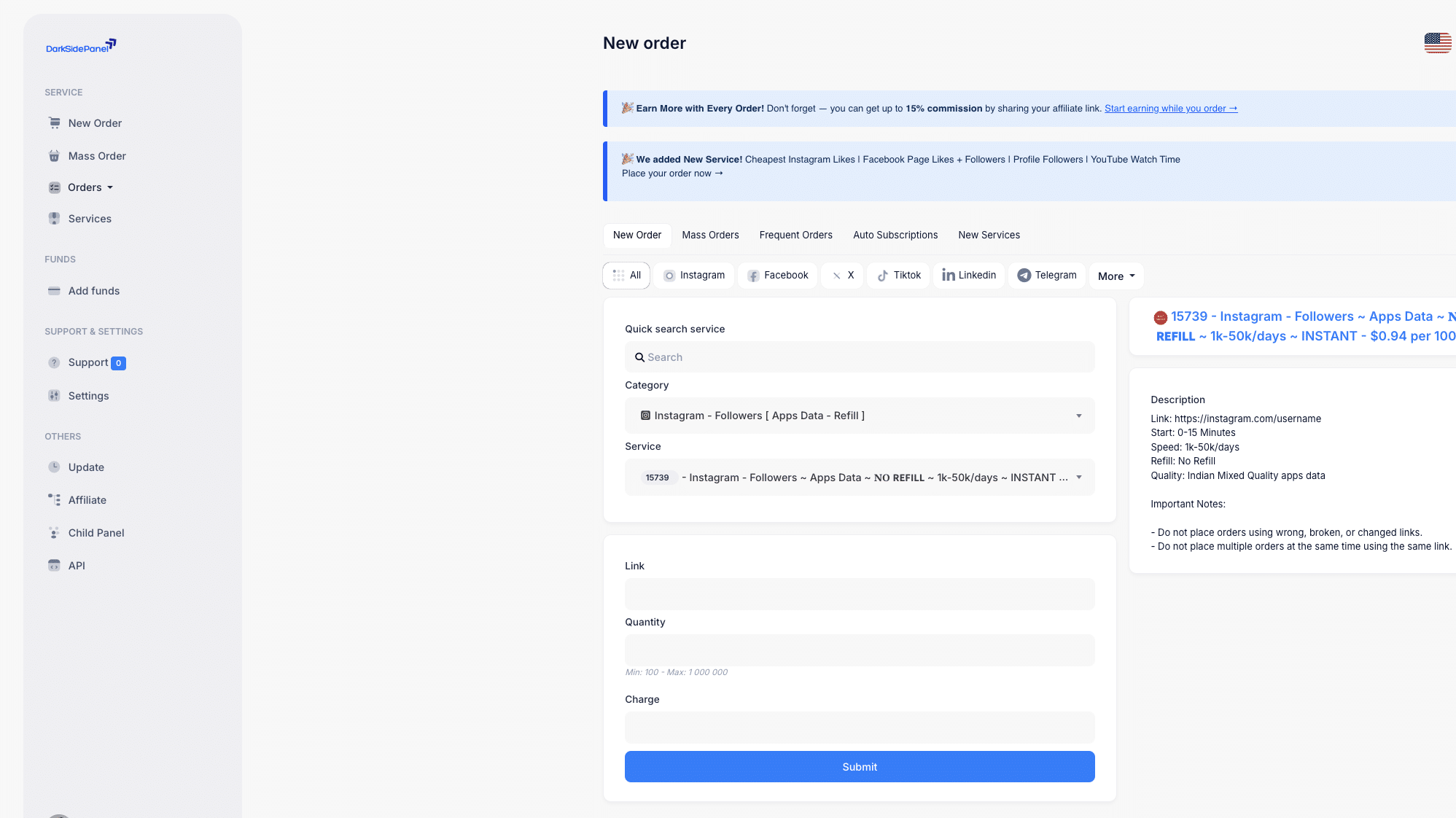1456x818 pixels.
Task: Click the US flag language icon
Action: coord(1437,43)
